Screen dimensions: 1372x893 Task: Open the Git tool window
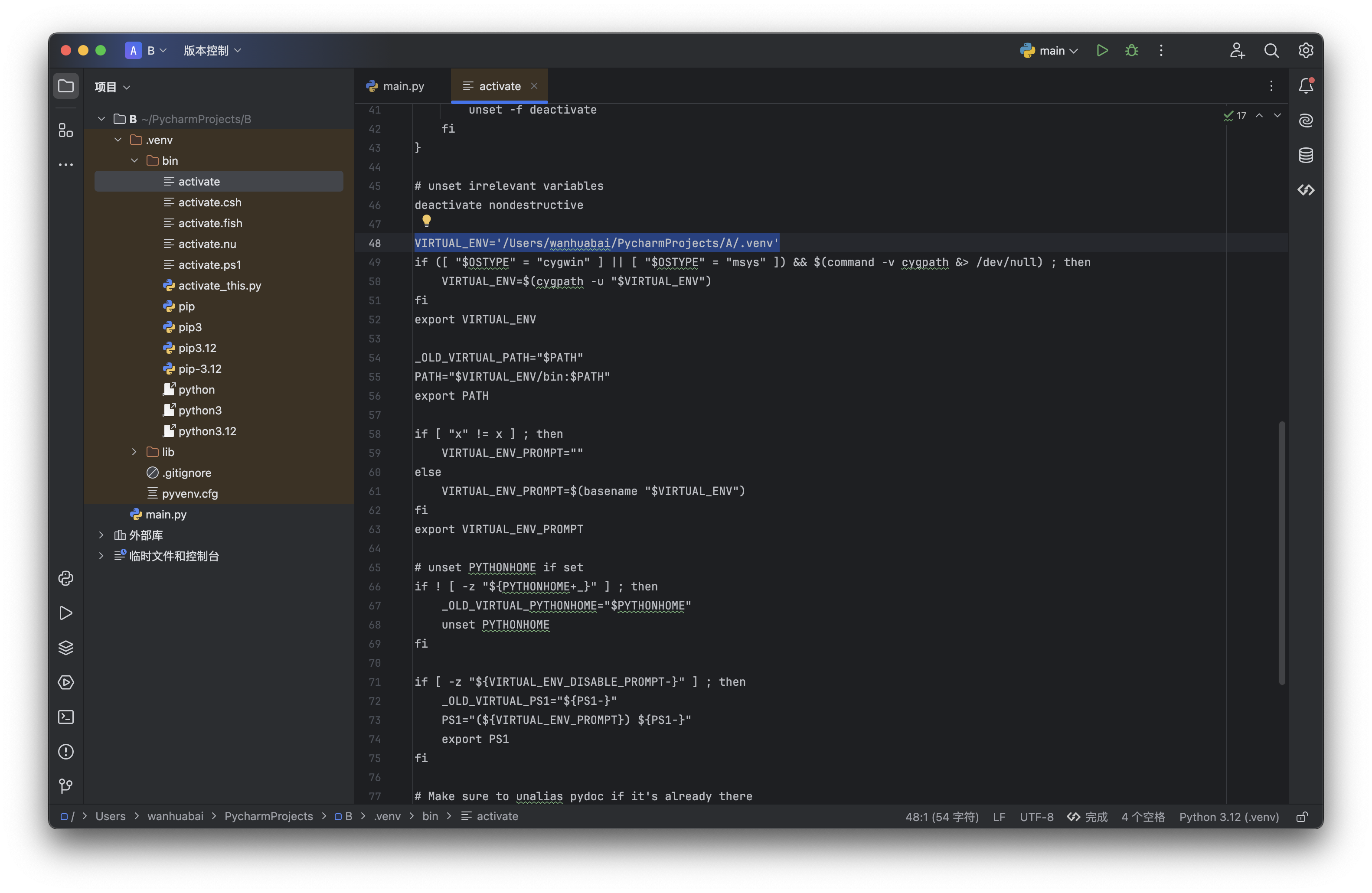click(66, 786)
